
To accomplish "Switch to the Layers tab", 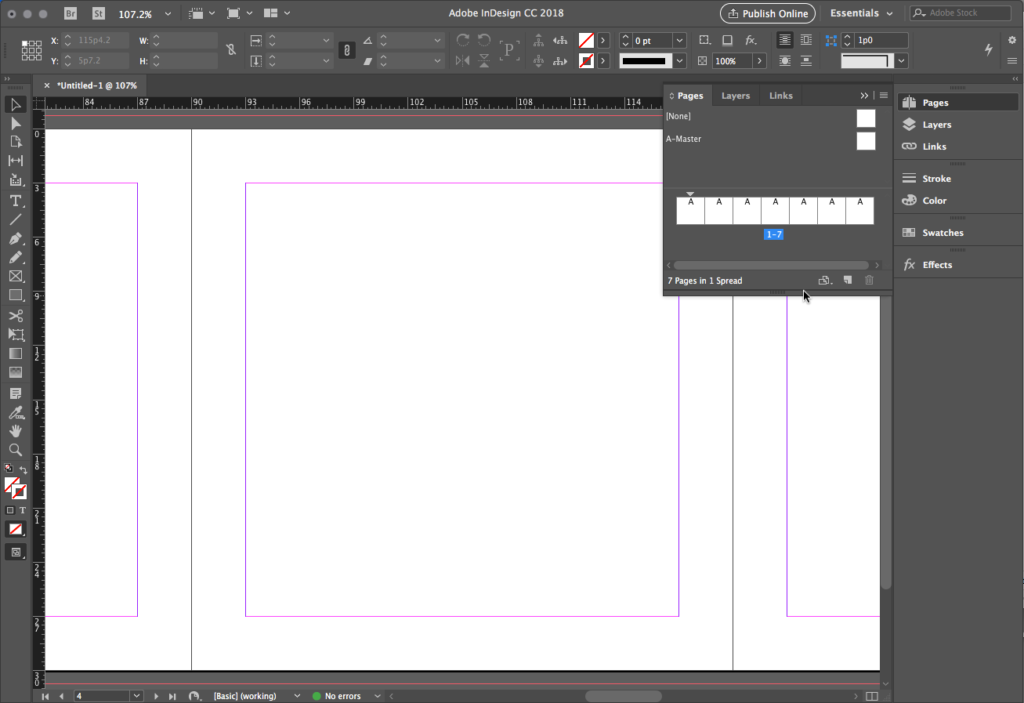I will pyautogui.click(x=735, y=96).
